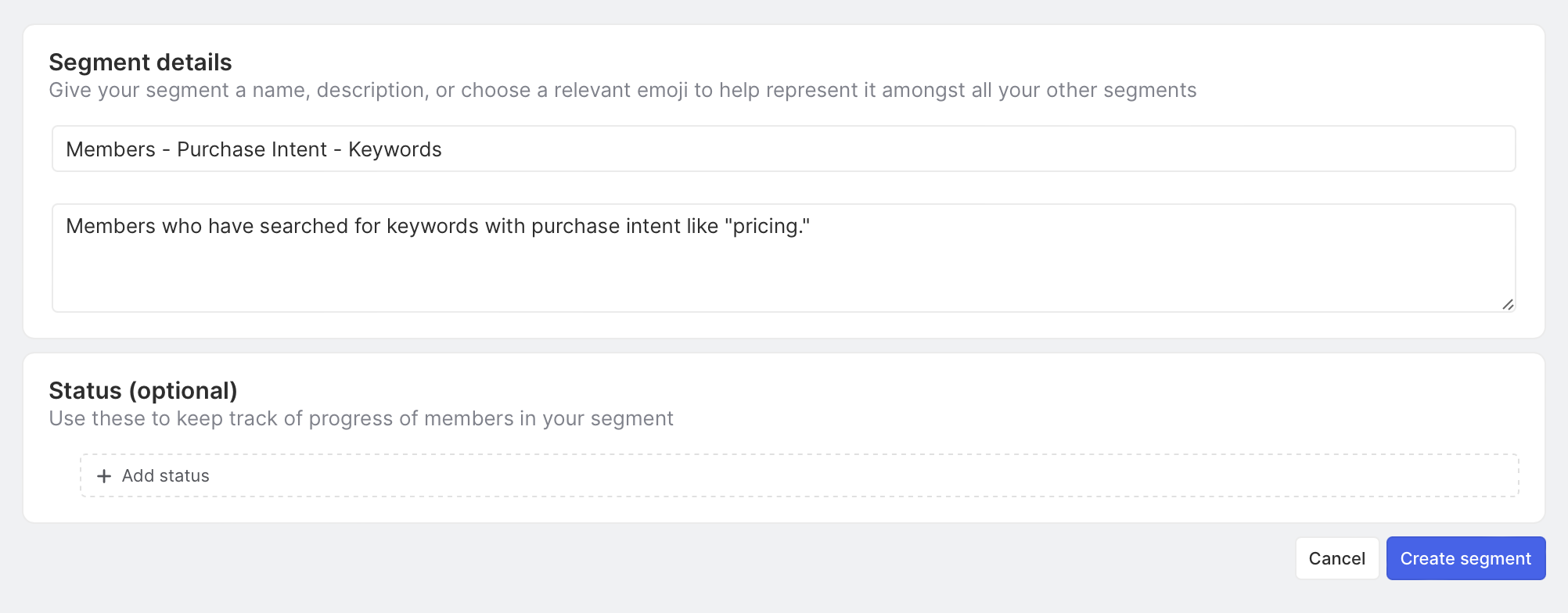This screenshot has width=1568, height=613.
Task: Click the Create segment button
Action: (x=1466, y=558)
